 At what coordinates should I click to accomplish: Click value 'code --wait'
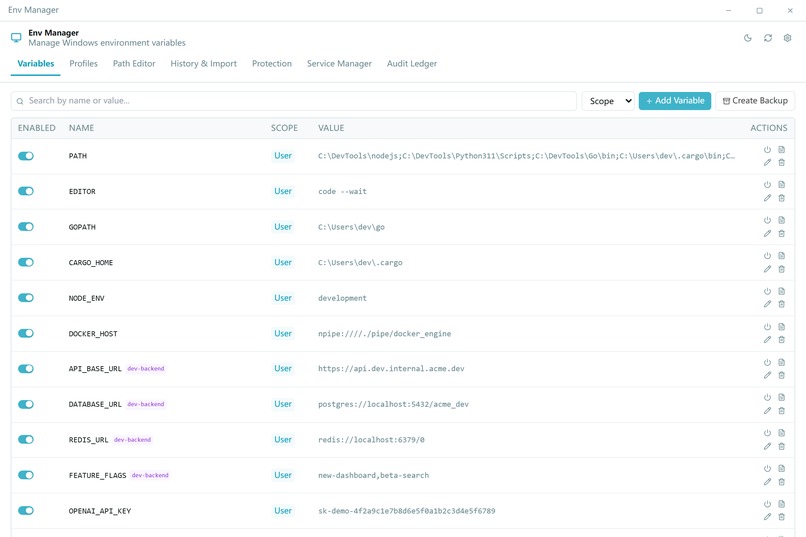(x=342, y=191)
